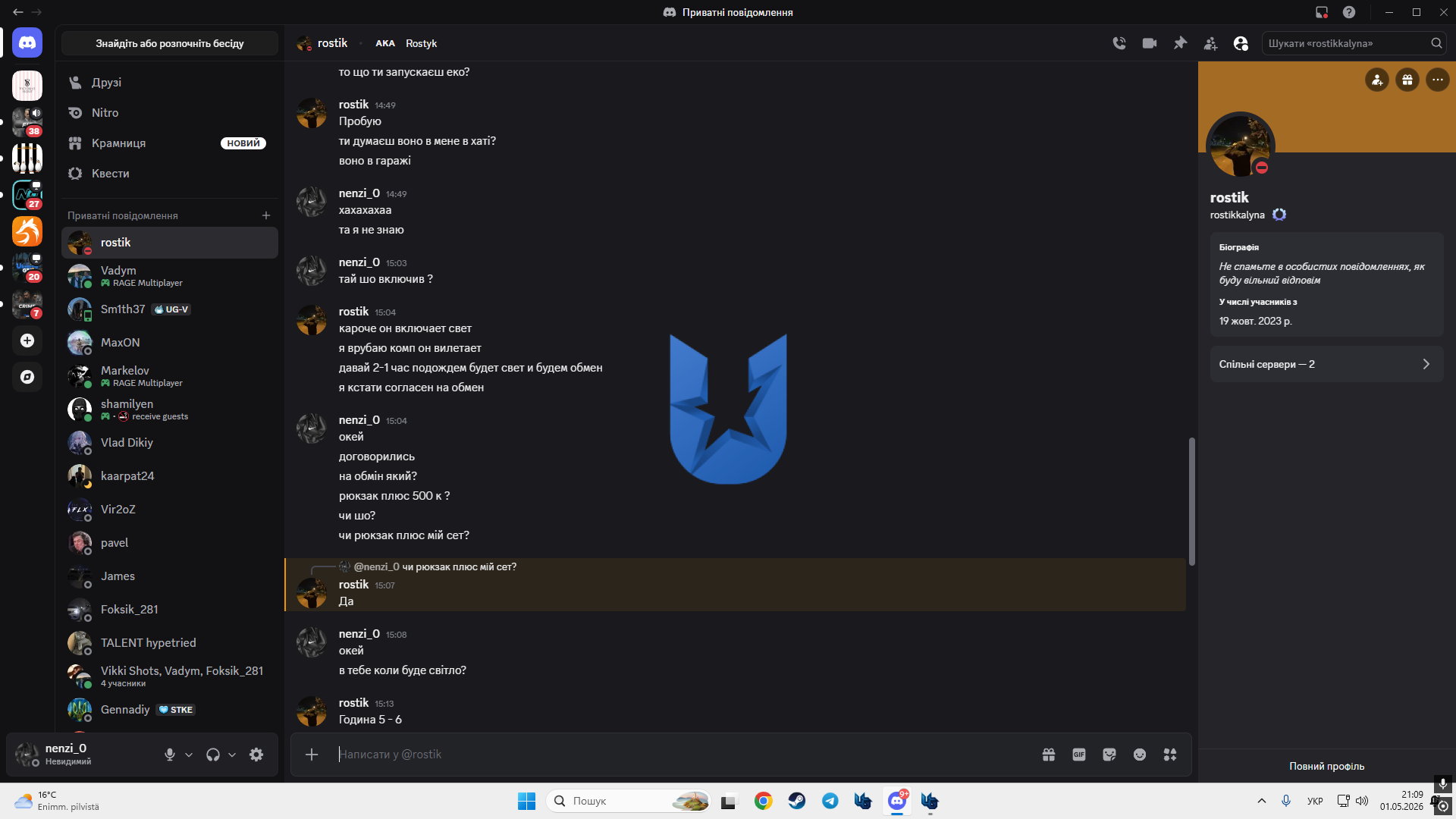Open the Friends tab
The height and width of the screenshot is (819, 1456).
click(170, 83)
